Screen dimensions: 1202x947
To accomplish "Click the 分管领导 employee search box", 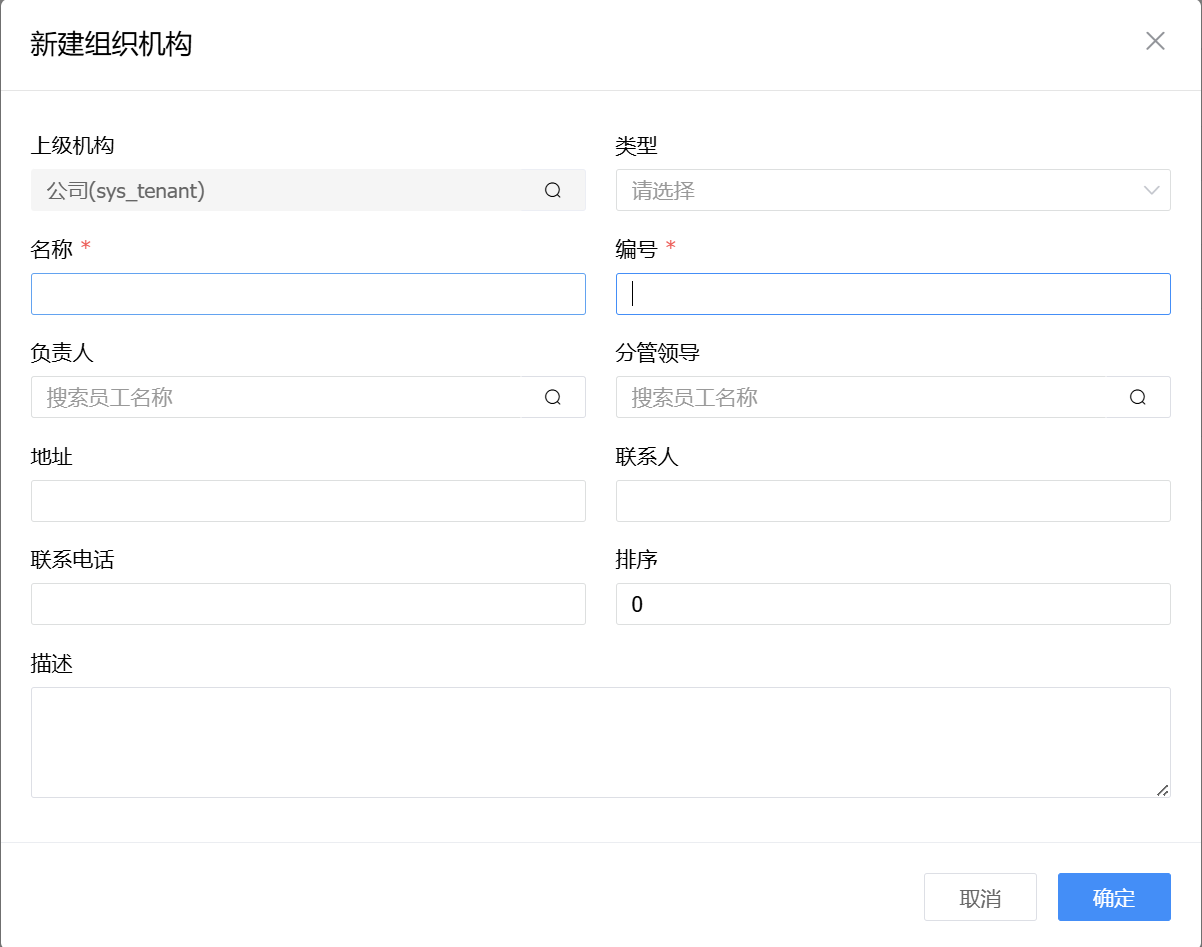I will pos(870,397).
